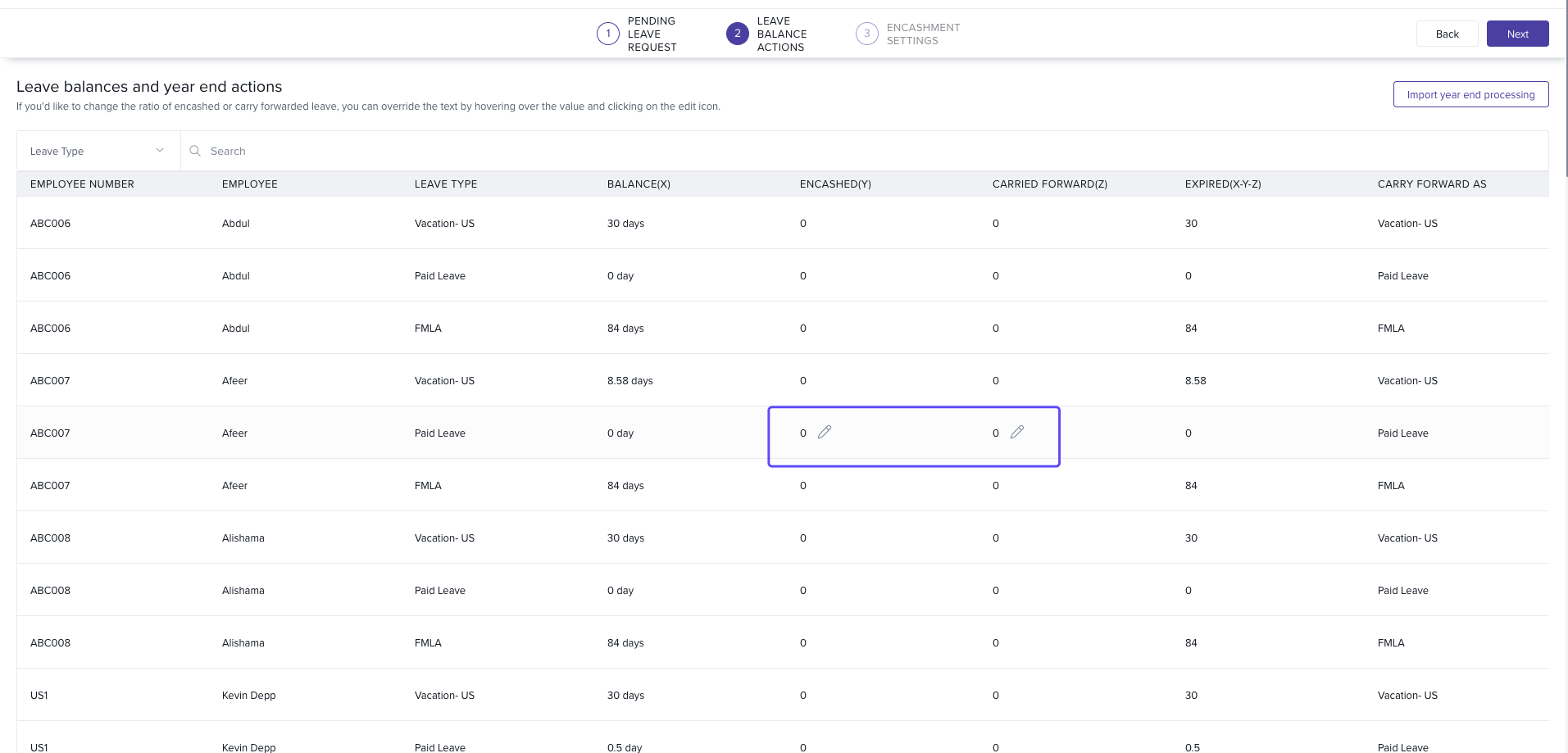Expand the Leave Type chevron arrow

coord(160,151)
